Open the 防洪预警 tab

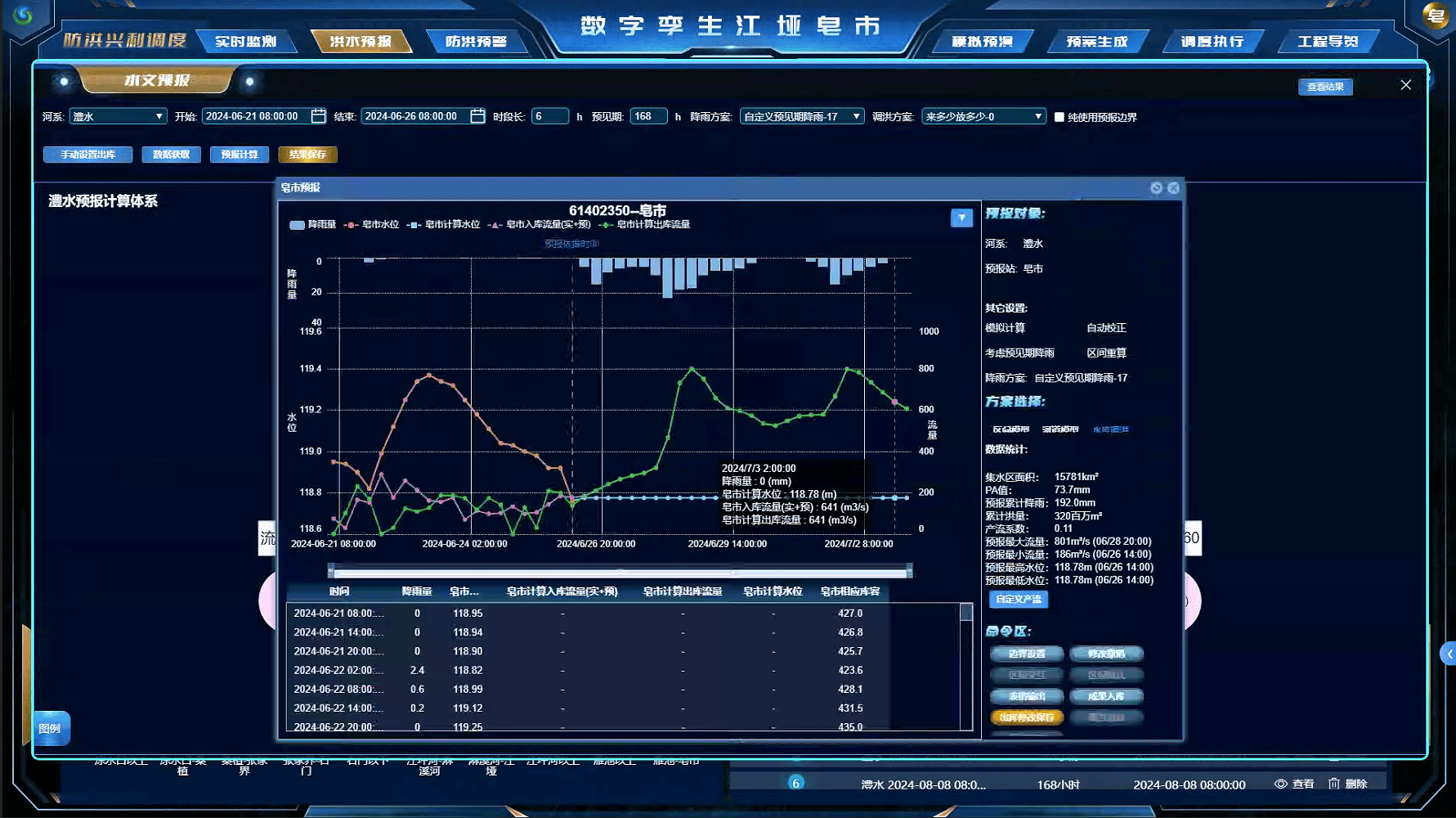coord(476,41)
